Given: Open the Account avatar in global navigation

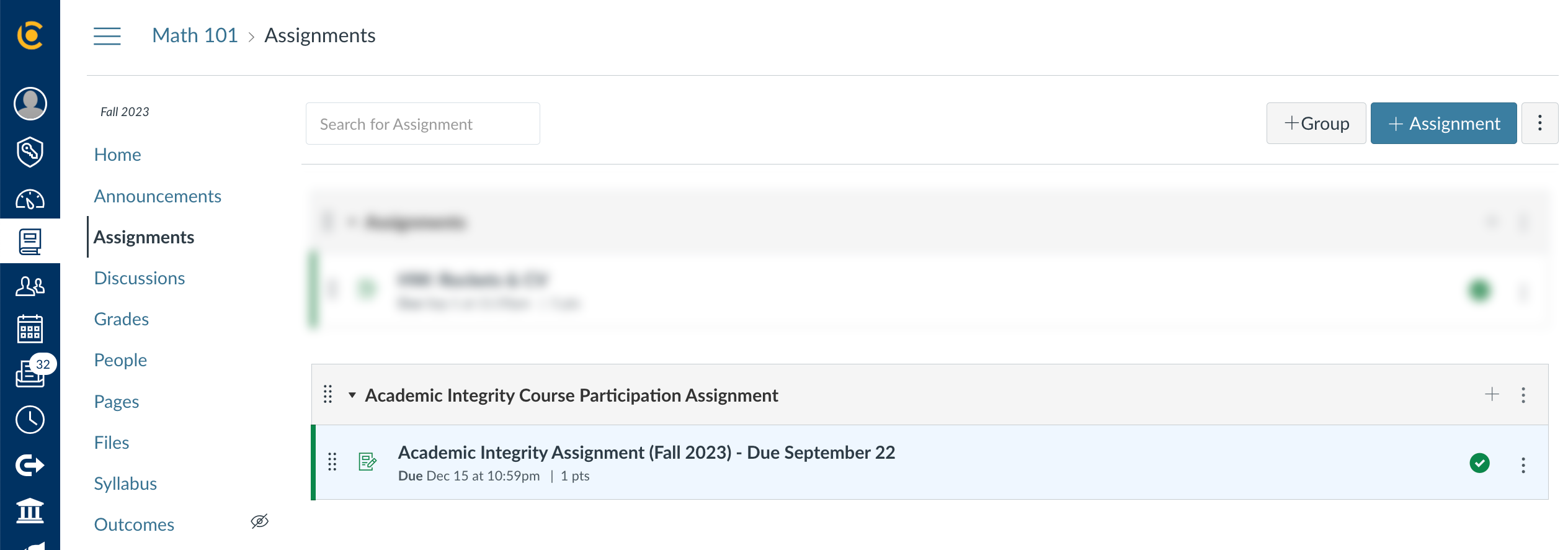Looking at the screenshot, I should [x=30, y=104].
